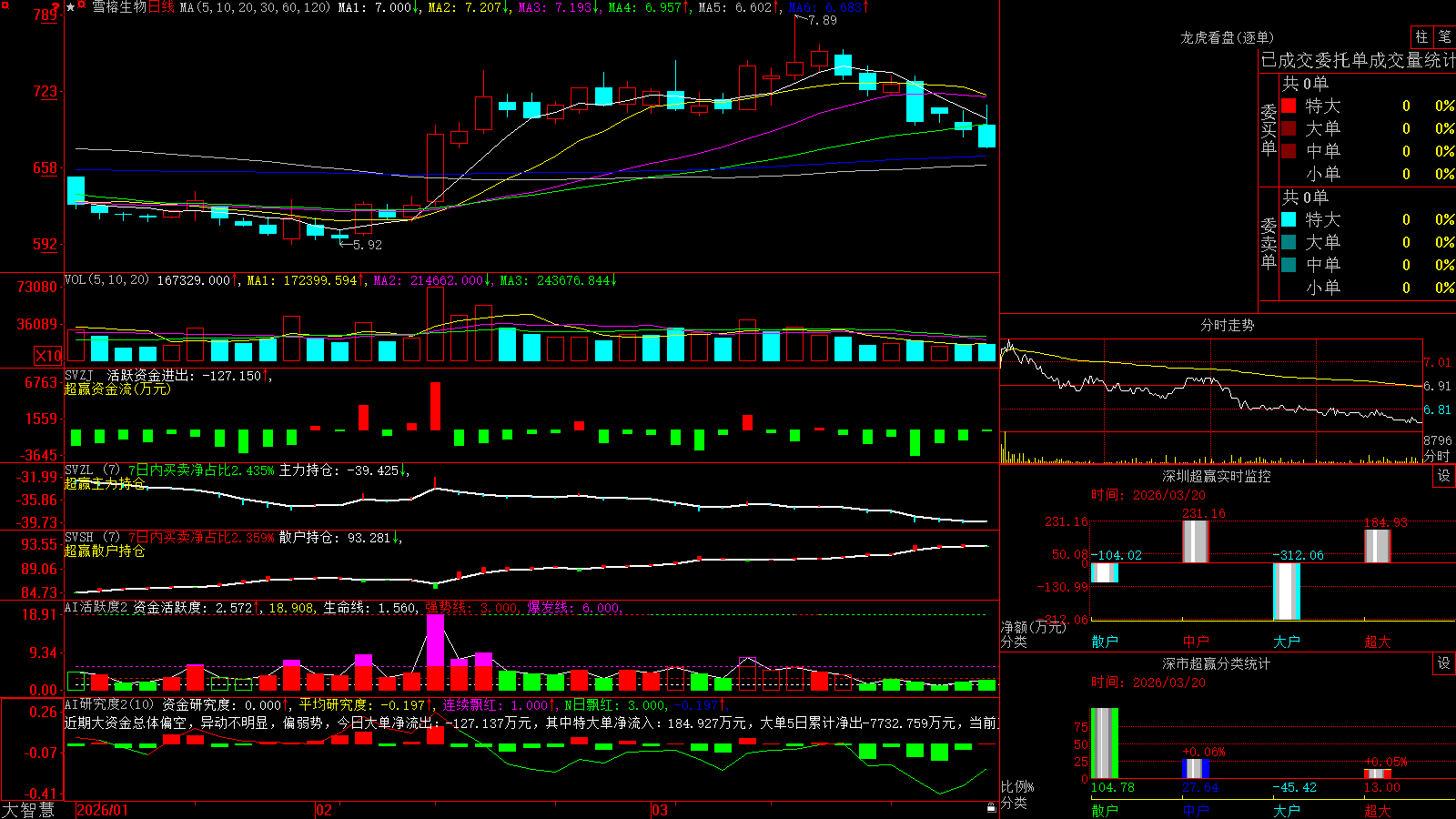This screenshot has height=819, width=1456.
Task: Click the red gear icon beside the stock name
Action: [83, 6]
